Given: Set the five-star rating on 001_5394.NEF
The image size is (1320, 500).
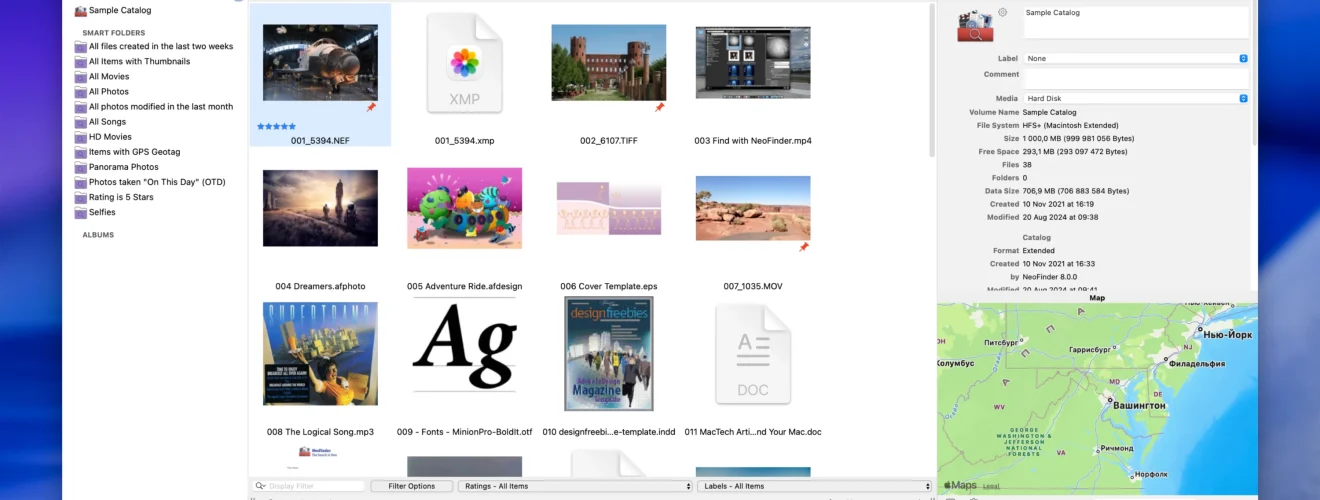Looking at the screenshot, I should point(276,127).
